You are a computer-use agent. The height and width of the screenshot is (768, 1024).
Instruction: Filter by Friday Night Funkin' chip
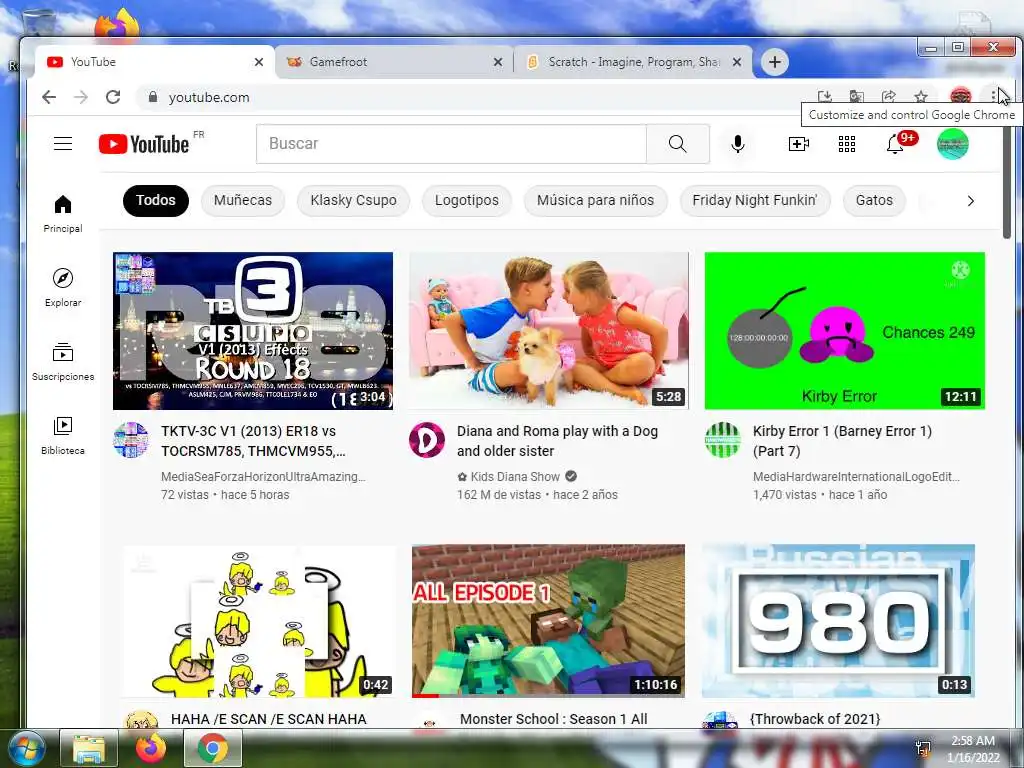(x=755, y=200)
